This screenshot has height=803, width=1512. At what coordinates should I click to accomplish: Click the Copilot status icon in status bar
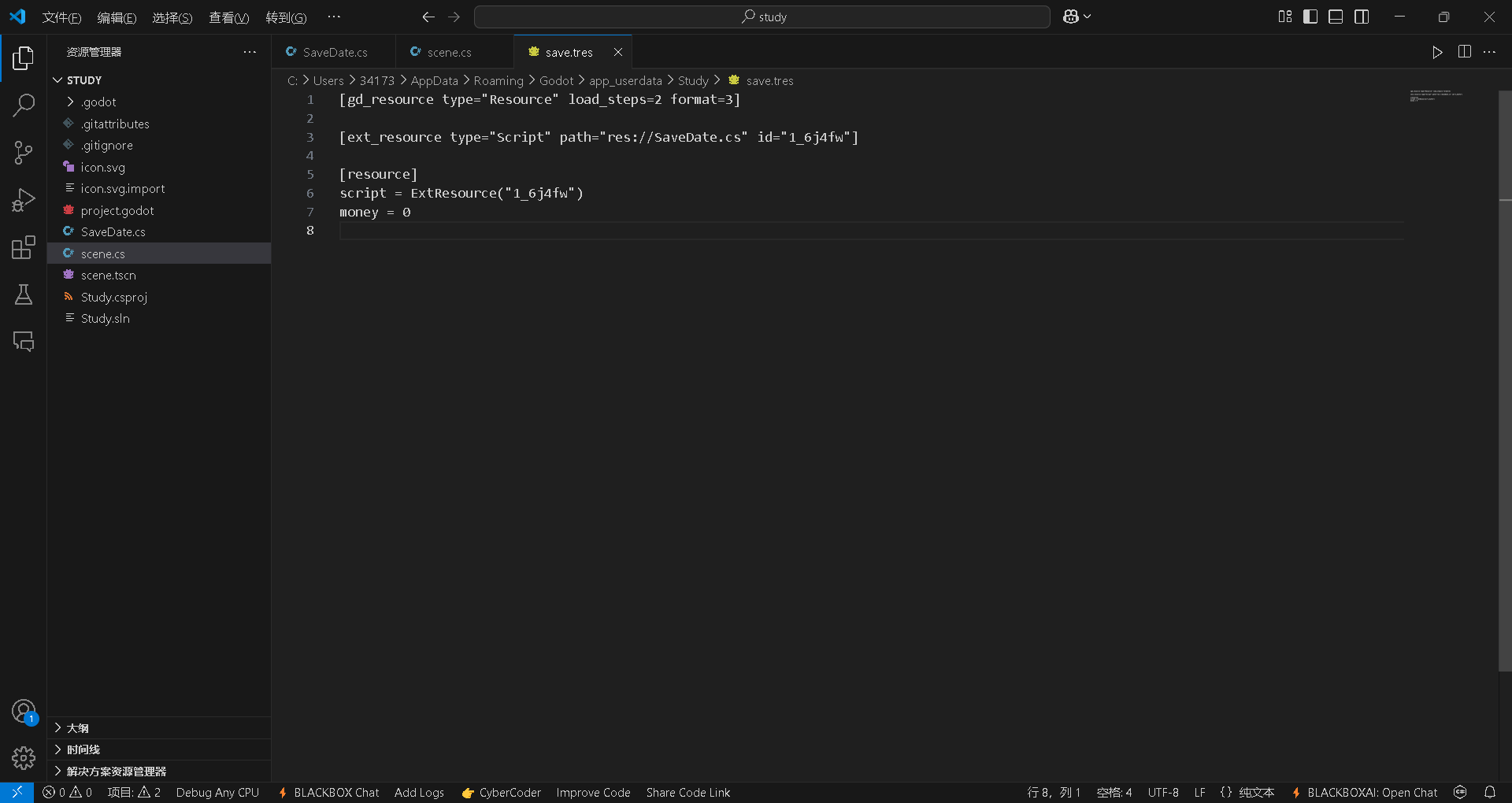point(1460,792)
